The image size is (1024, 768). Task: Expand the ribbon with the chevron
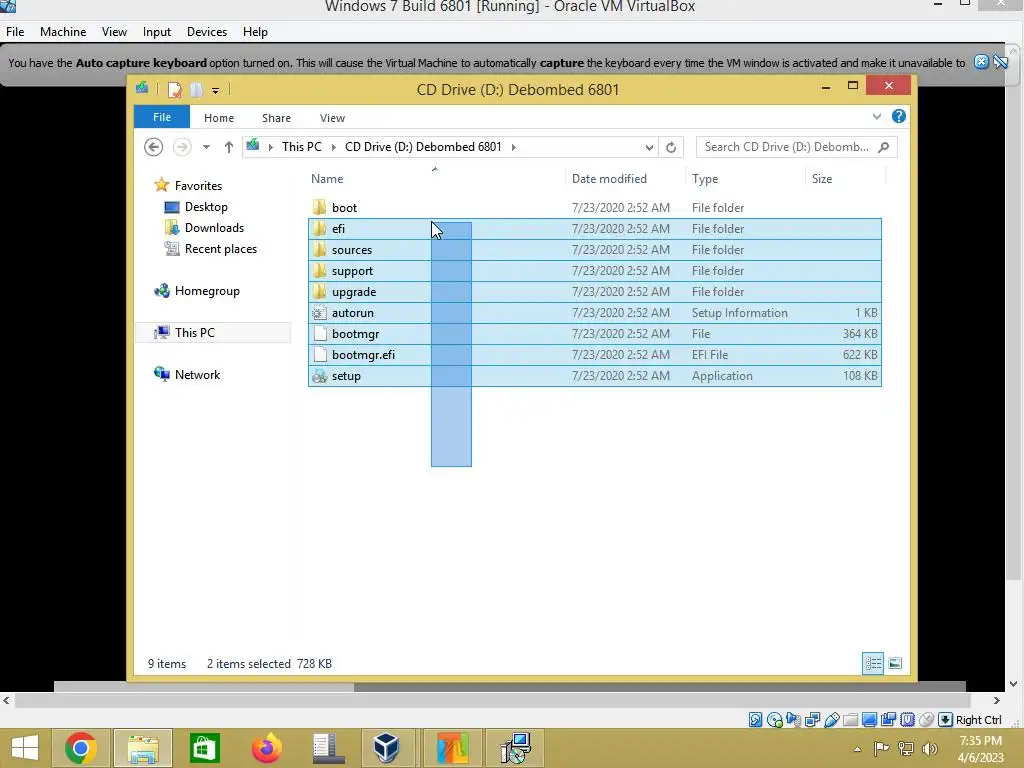click(876, 116)
